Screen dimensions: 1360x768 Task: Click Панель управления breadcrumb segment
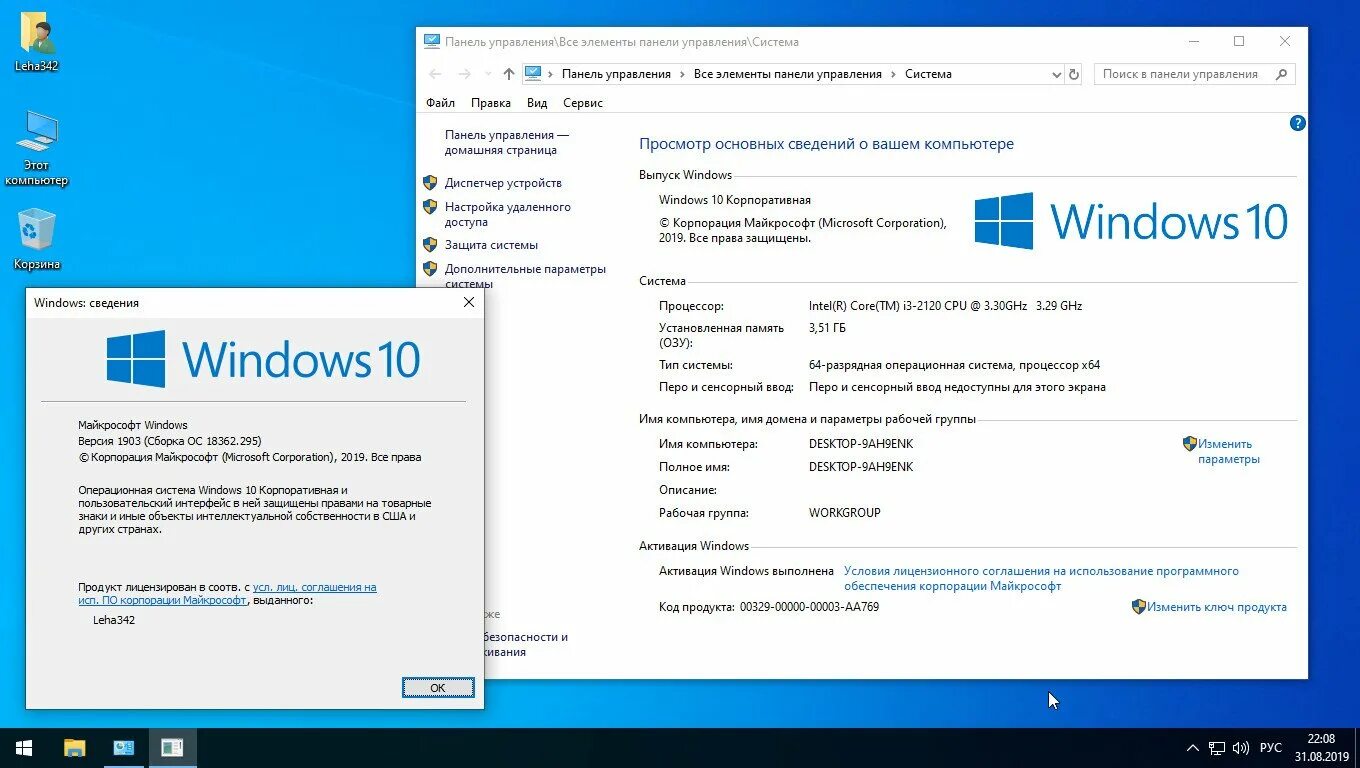point(616,74)
